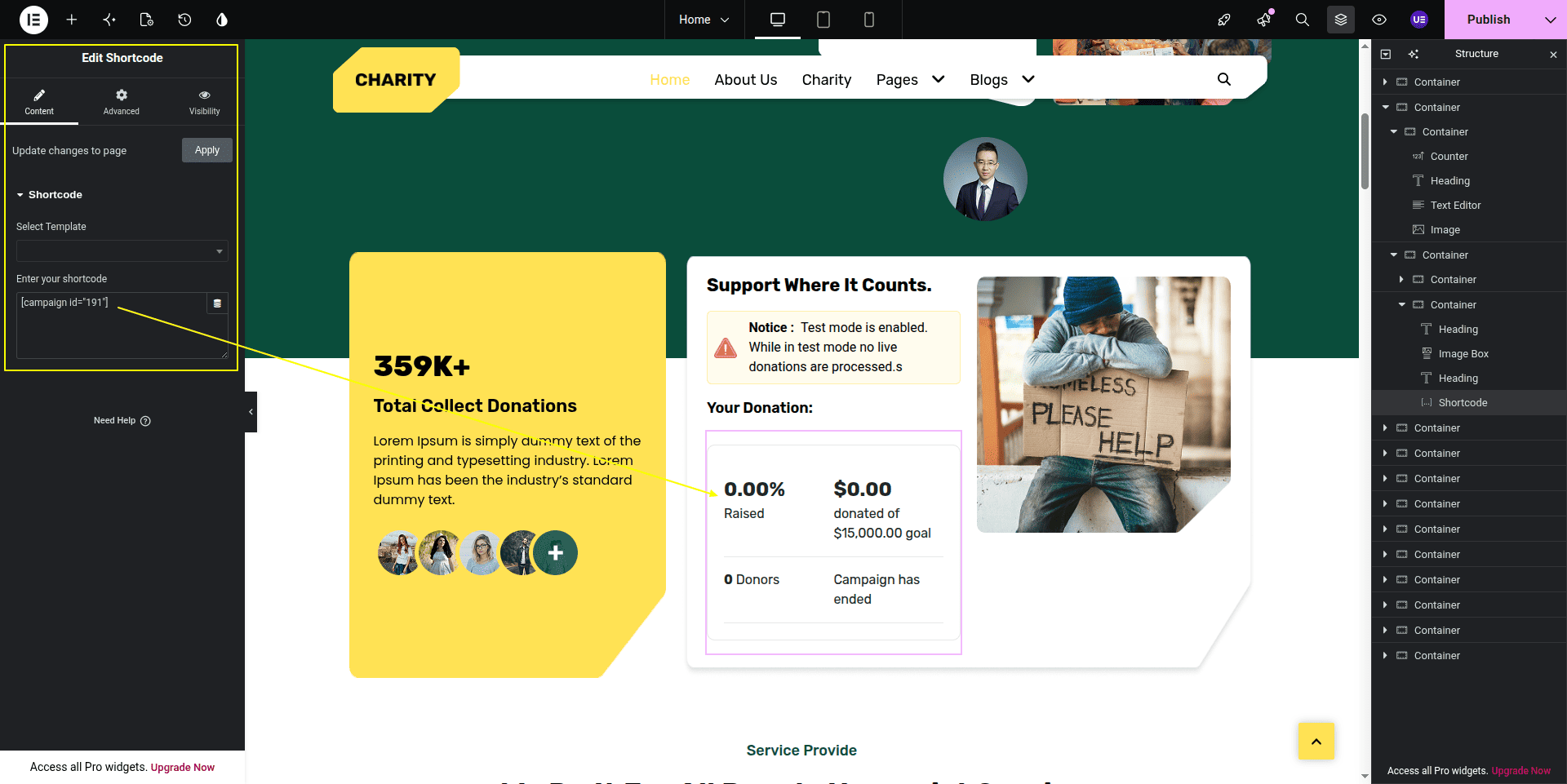Collapse the left editor panel
Screen dimensions: 1567x784
click(x=251, y=412)
